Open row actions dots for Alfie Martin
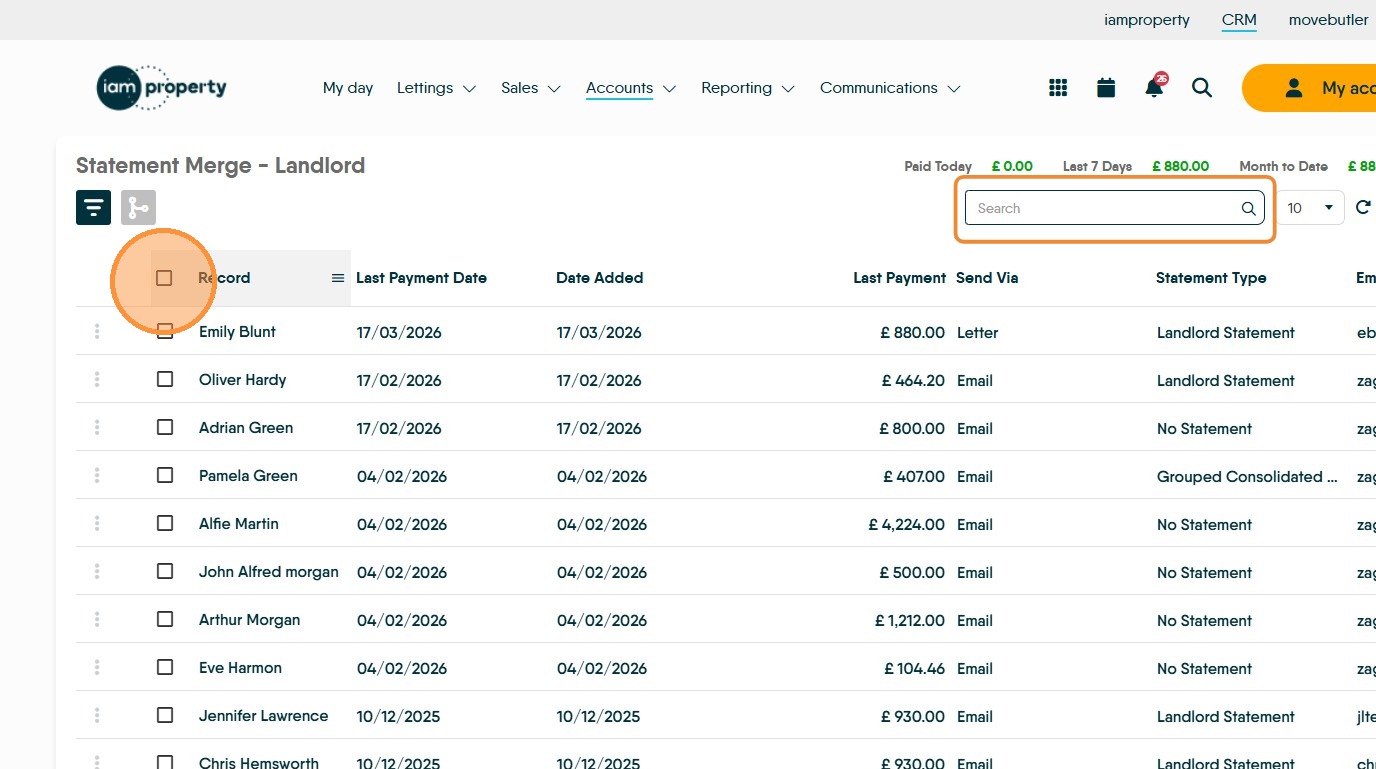Screen dimensions: 1376x769 point(97,524)
